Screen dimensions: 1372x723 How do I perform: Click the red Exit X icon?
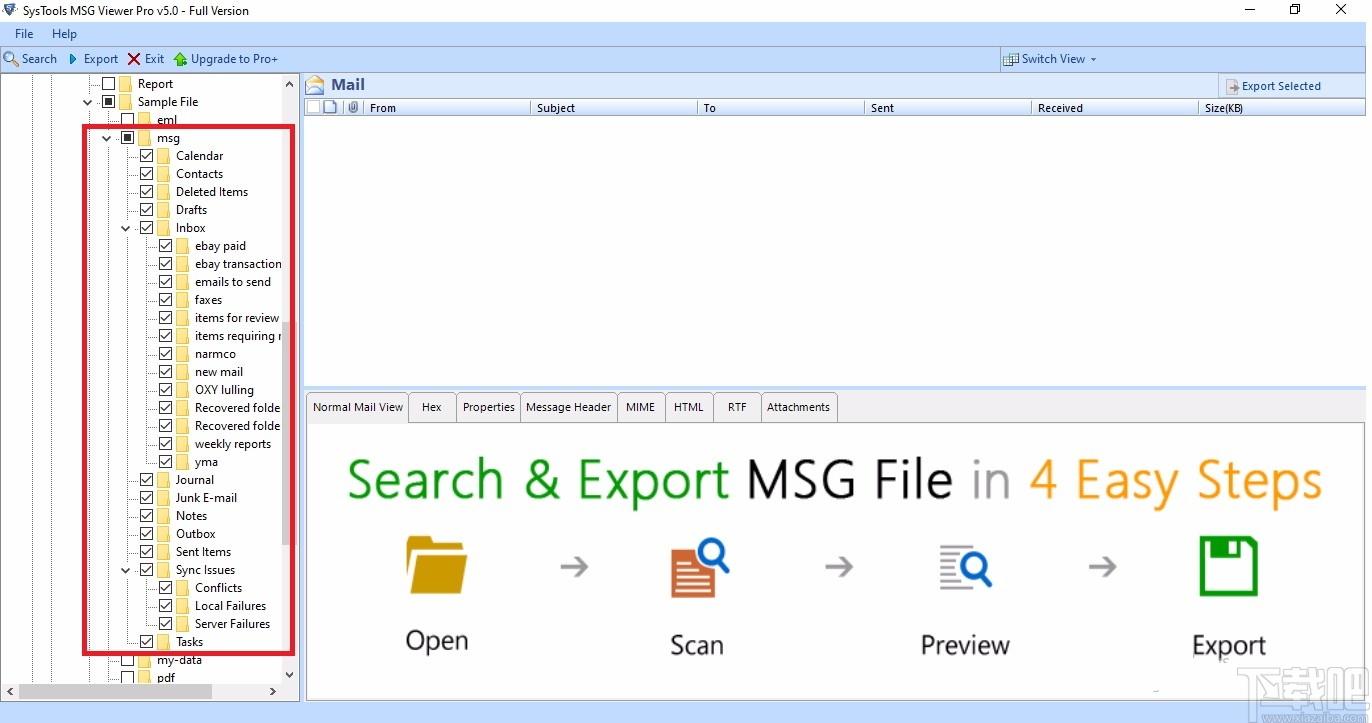point(134,59)
